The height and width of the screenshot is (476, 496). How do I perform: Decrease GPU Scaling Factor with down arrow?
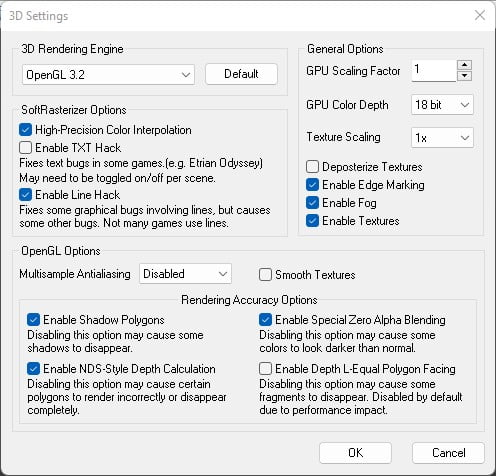[x=464, y=76]
